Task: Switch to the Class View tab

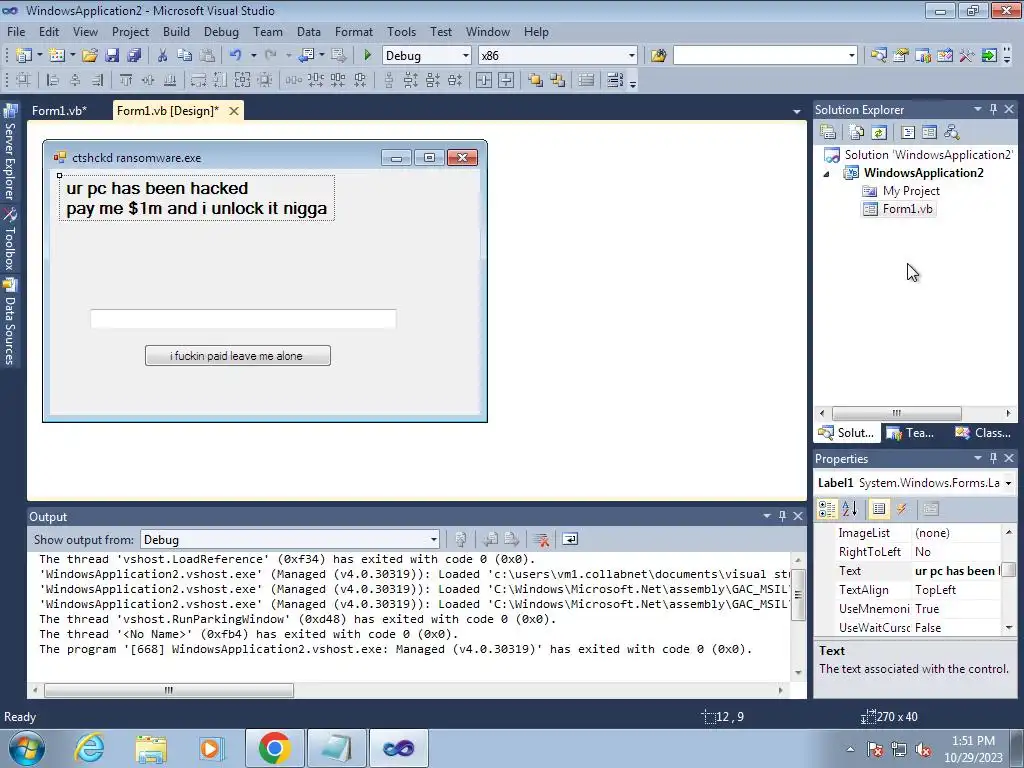Action: (983, 432)
